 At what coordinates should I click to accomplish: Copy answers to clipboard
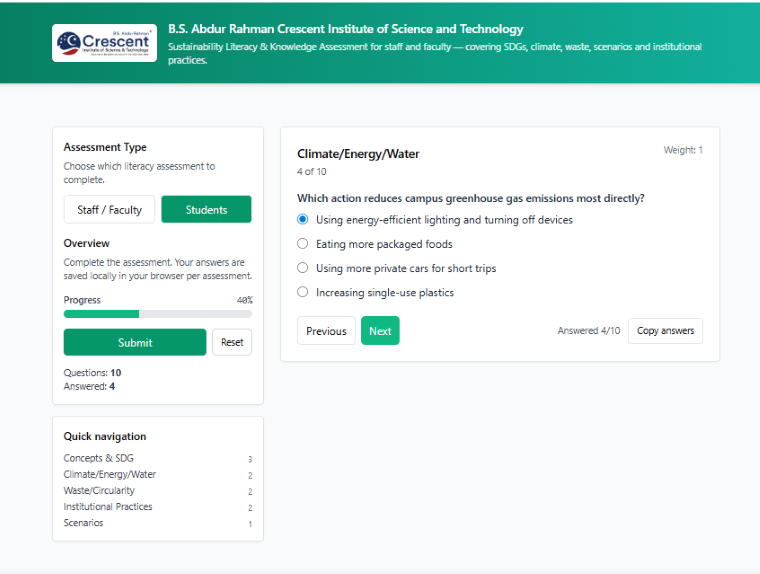pos(665,331)
